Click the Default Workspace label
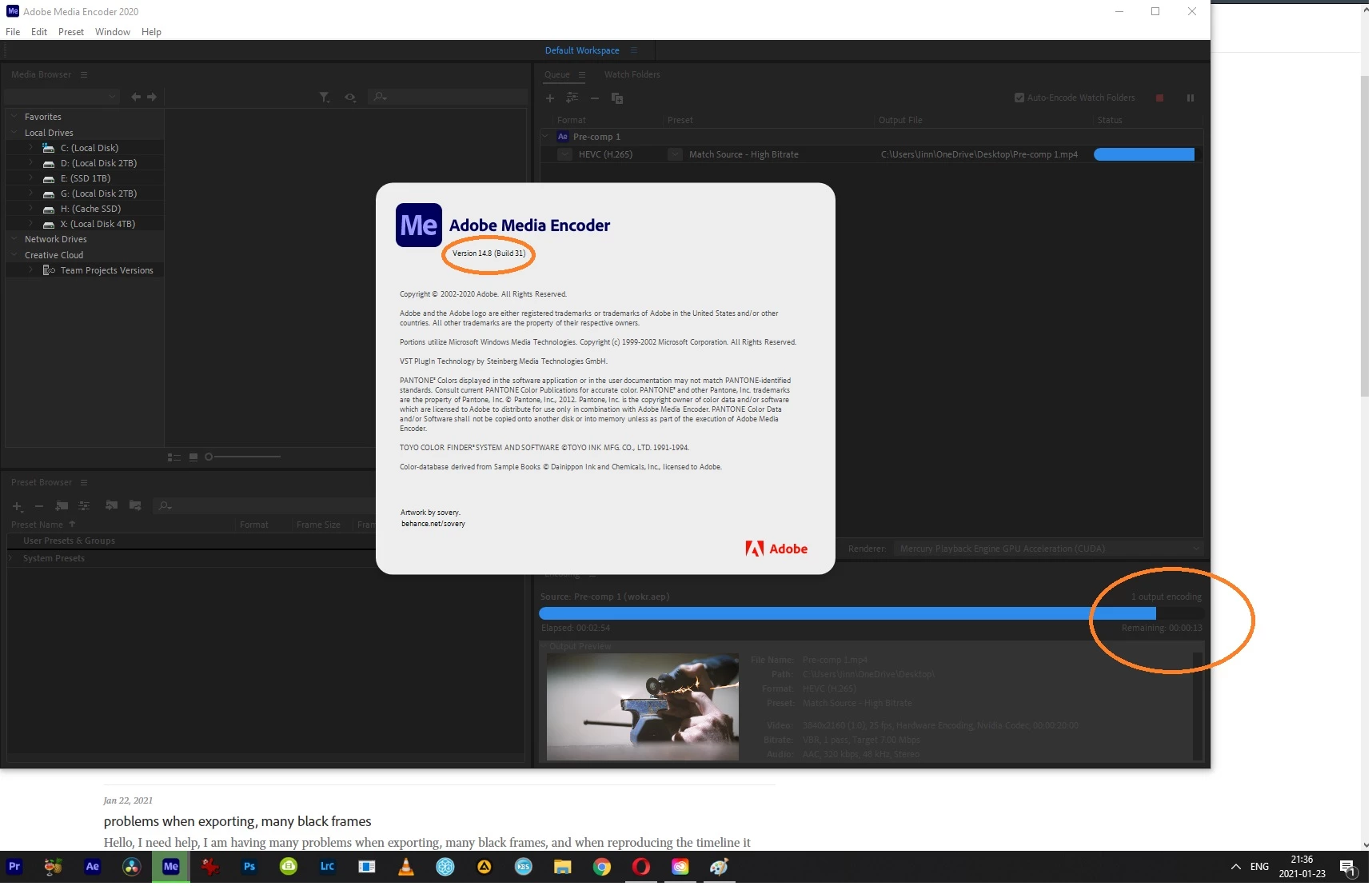The image size is (1372, 886). click(x=582, y=50)
